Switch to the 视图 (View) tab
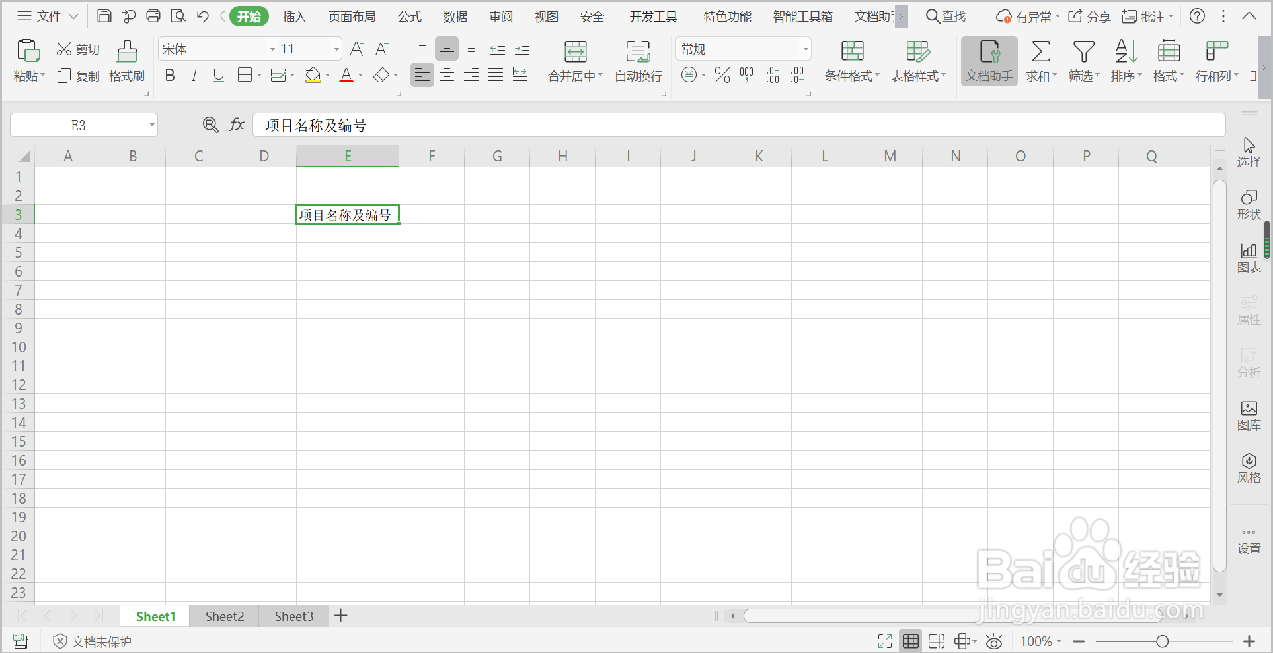The width and height of the screenshot is (1273, 653). [546, 16]
